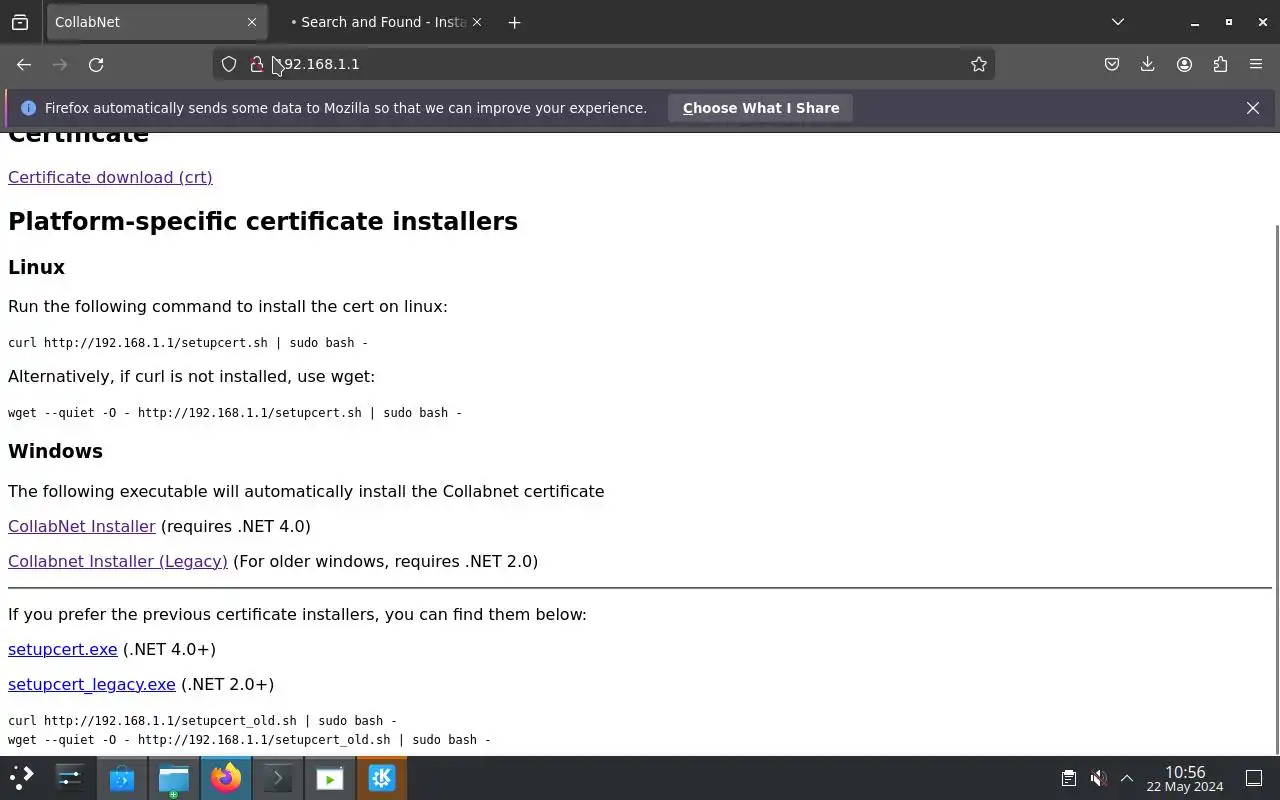Click the Linux heading

point(36,267)
